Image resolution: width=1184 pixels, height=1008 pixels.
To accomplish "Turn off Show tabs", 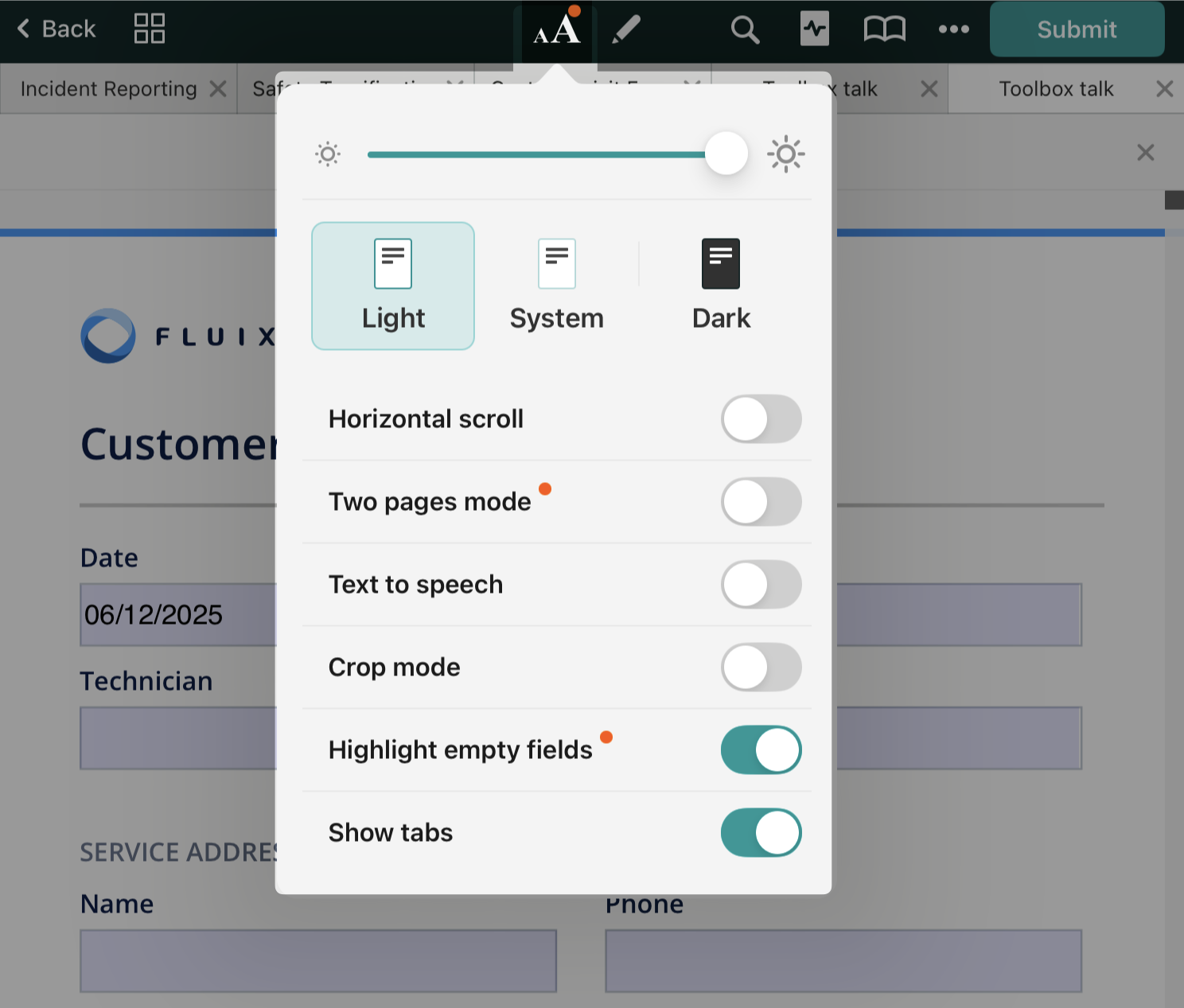I will coord(761,833).
